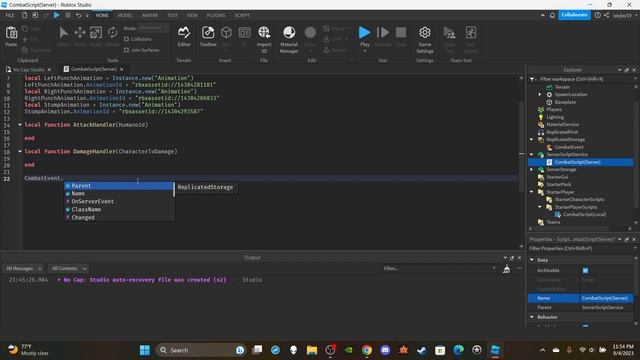
Task: Choose the Move tool
Action: (80, 33)
